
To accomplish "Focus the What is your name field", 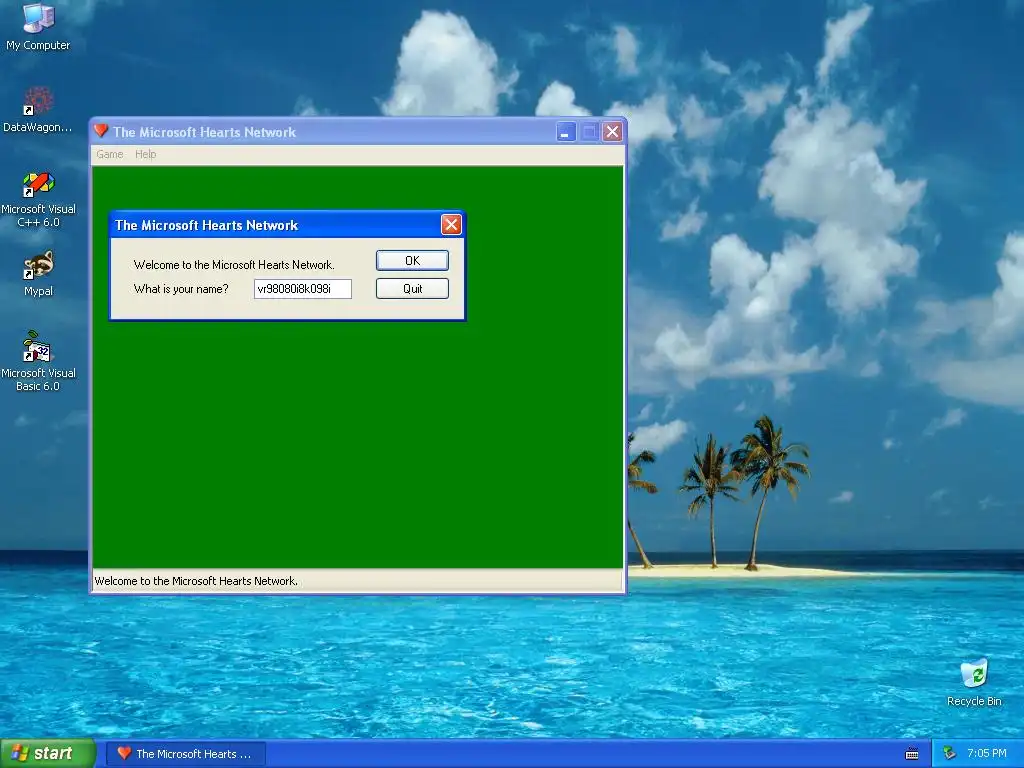I will pyautogui.click(x=302, y=289).
